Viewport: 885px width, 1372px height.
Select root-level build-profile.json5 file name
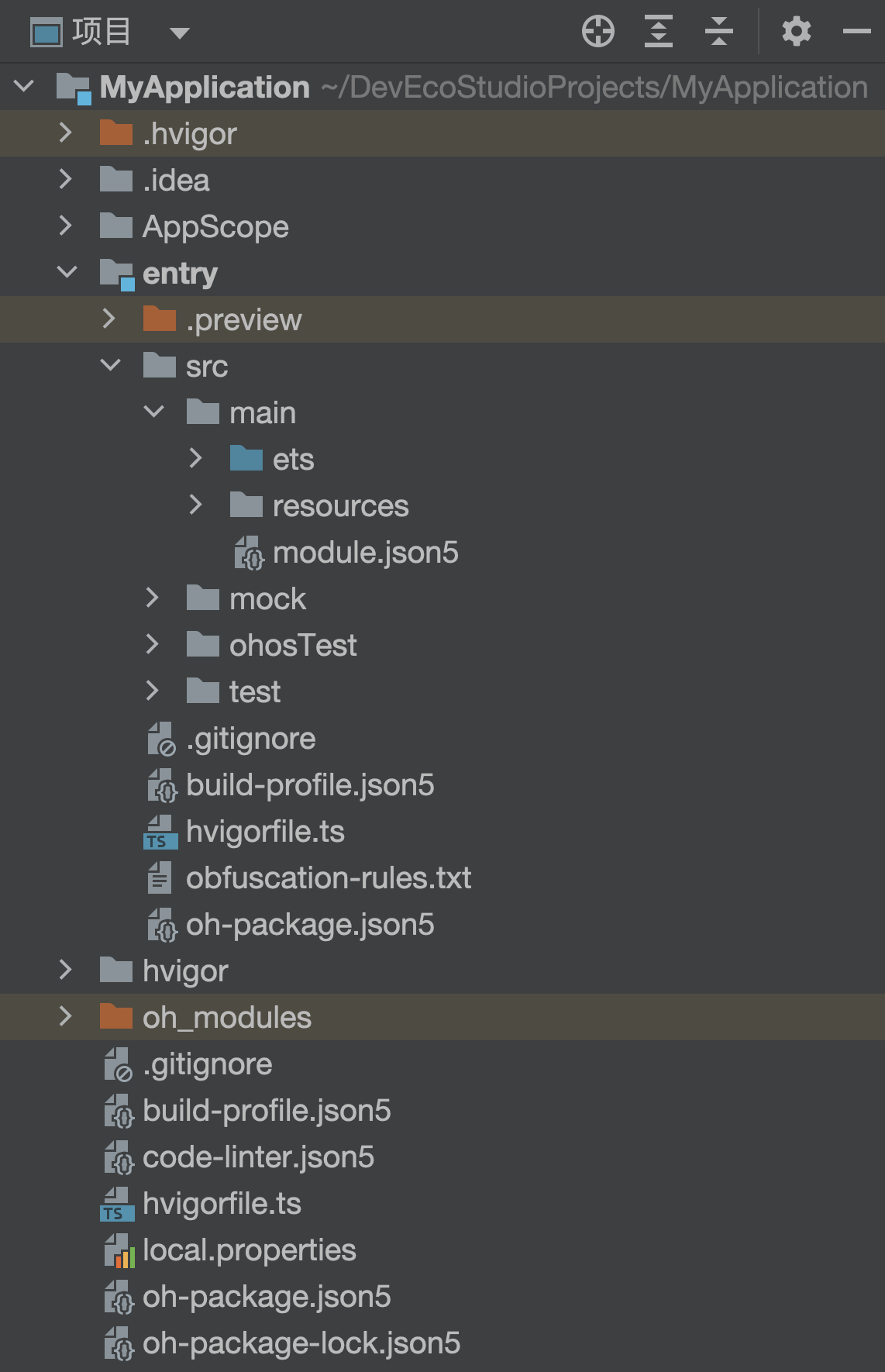267,1111
